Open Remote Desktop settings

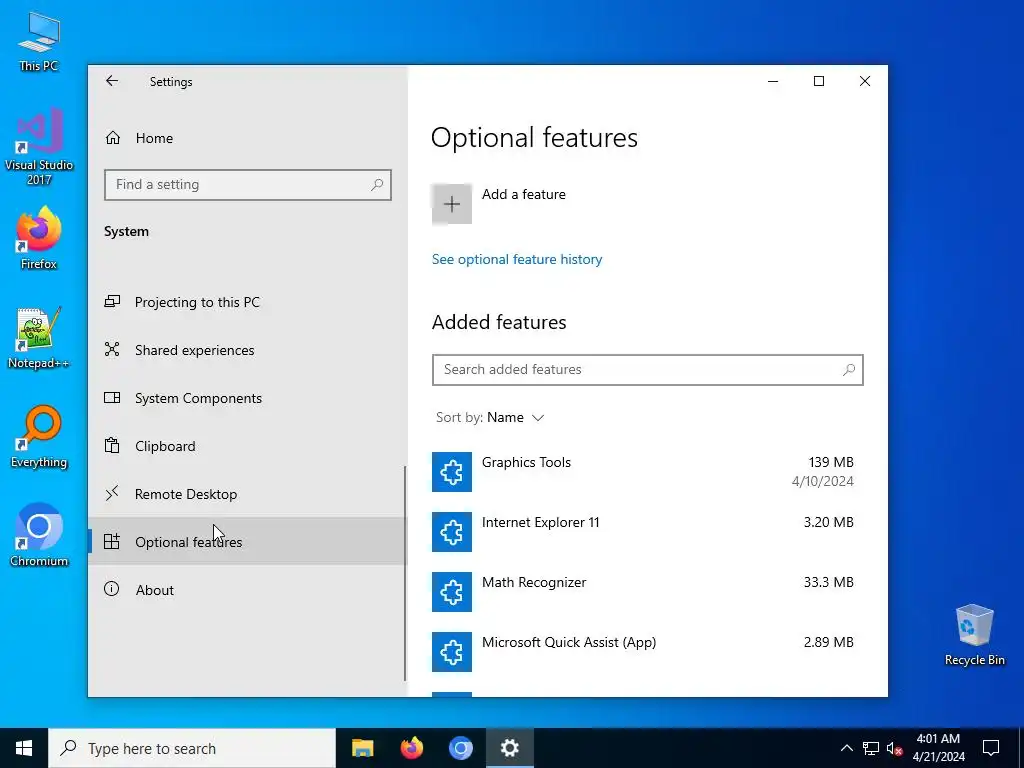(x=247, y=494)
